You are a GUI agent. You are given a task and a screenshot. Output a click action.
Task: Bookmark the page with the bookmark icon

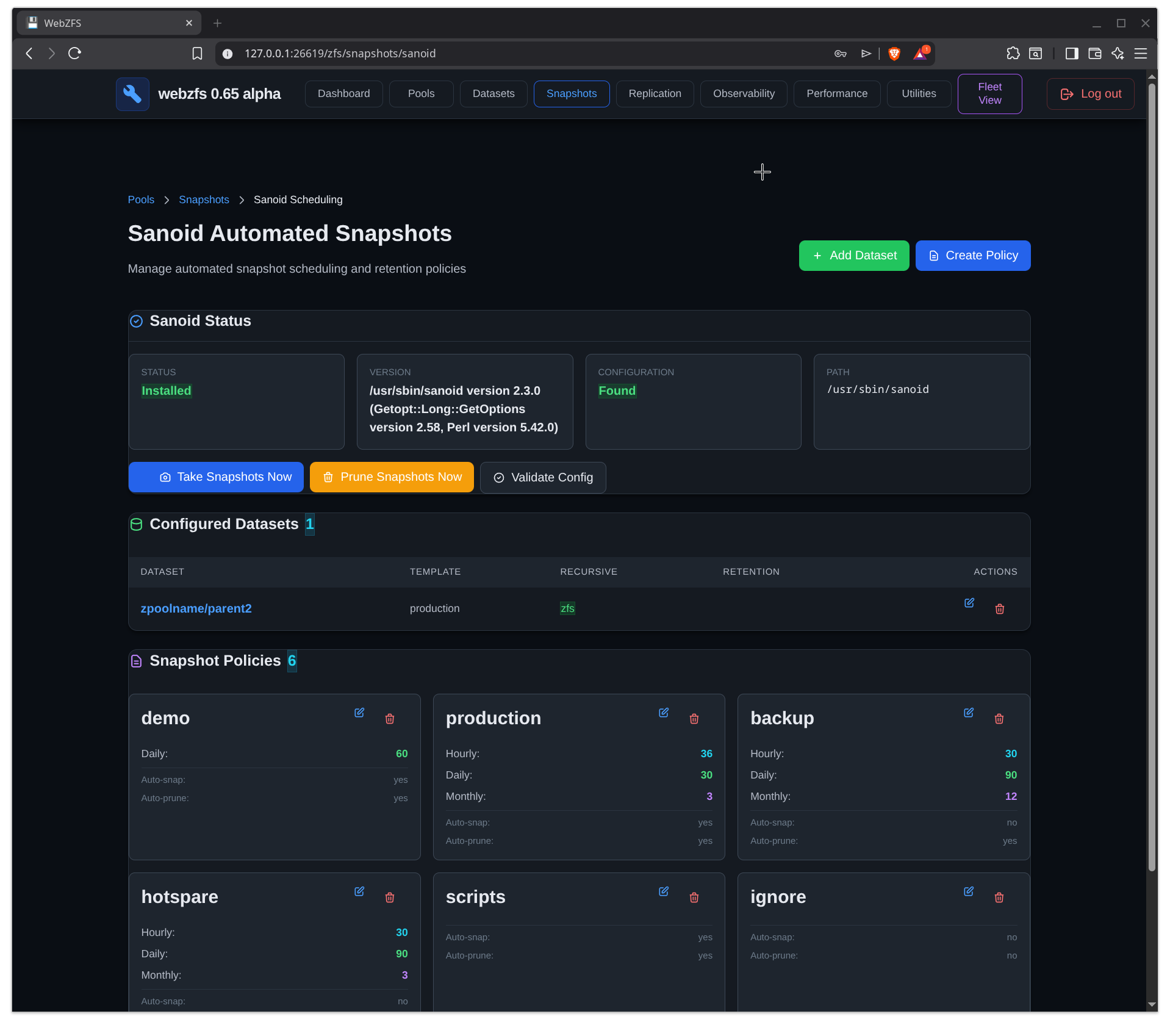coord(197,54)
